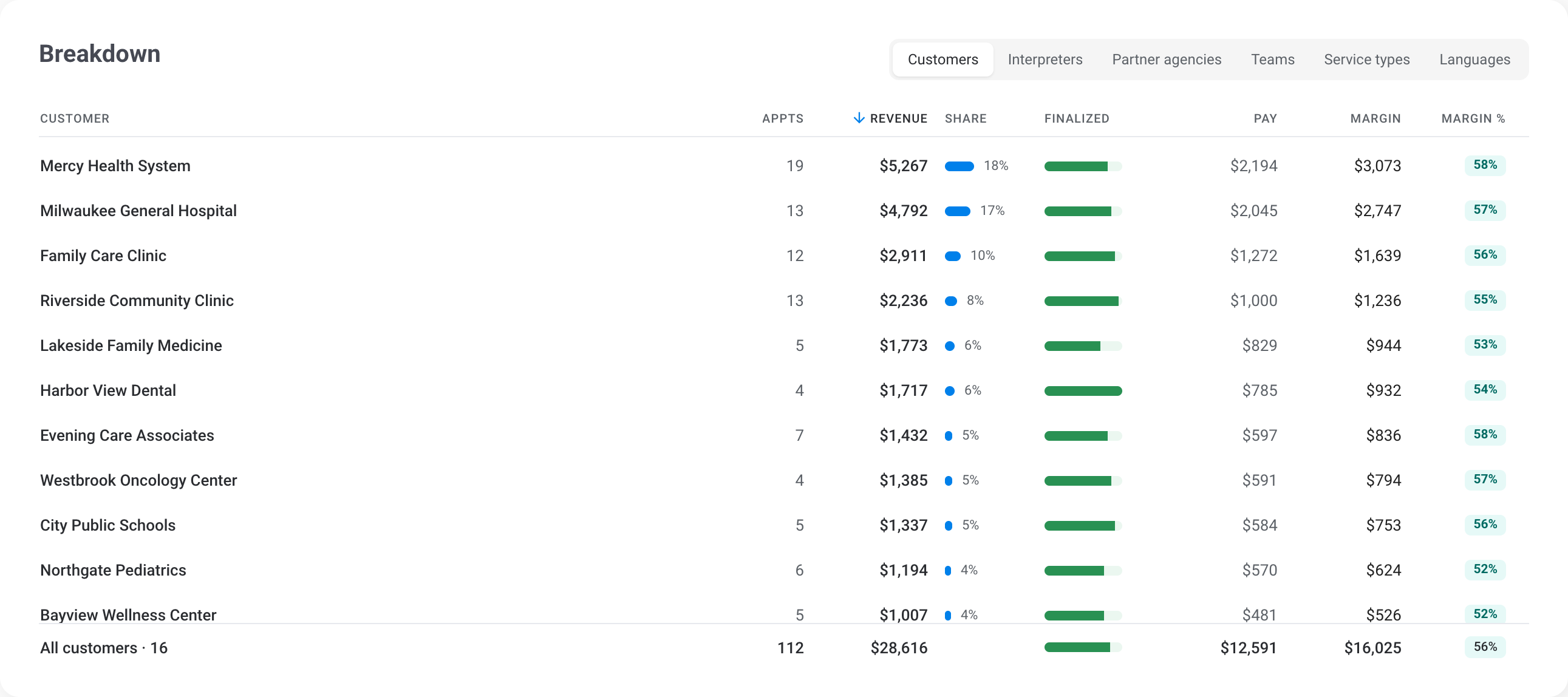
Task: Sort by the Customer column header
Action: (x=75, y=118)
